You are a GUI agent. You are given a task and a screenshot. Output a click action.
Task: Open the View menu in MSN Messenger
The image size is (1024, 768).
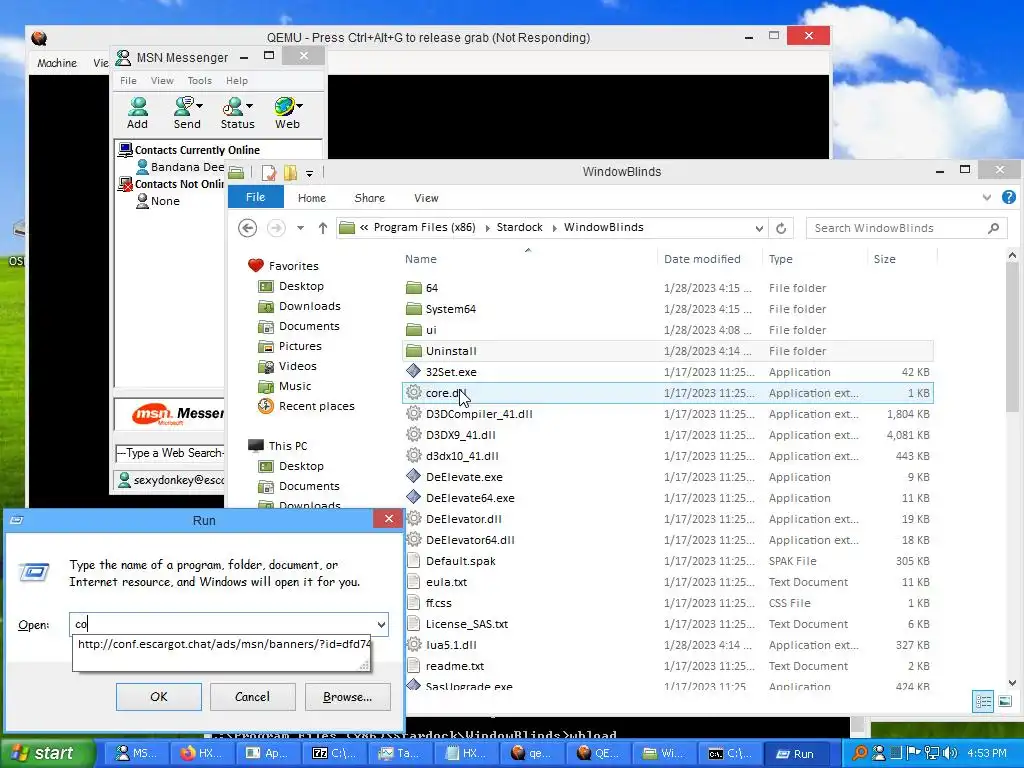click(162, 81)
